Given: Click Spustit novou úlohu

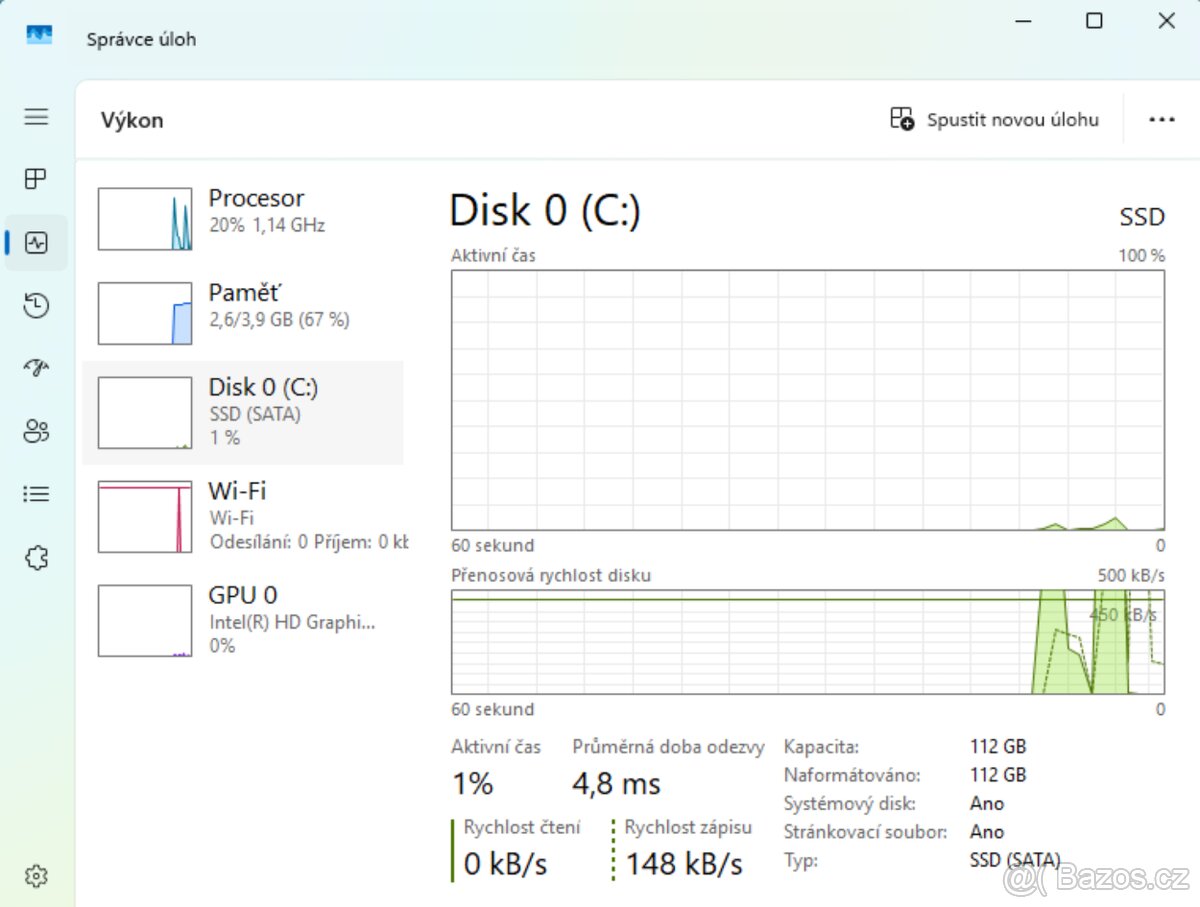Looking at the screenshot, I should pyautogui.click(x=995, y=118).
